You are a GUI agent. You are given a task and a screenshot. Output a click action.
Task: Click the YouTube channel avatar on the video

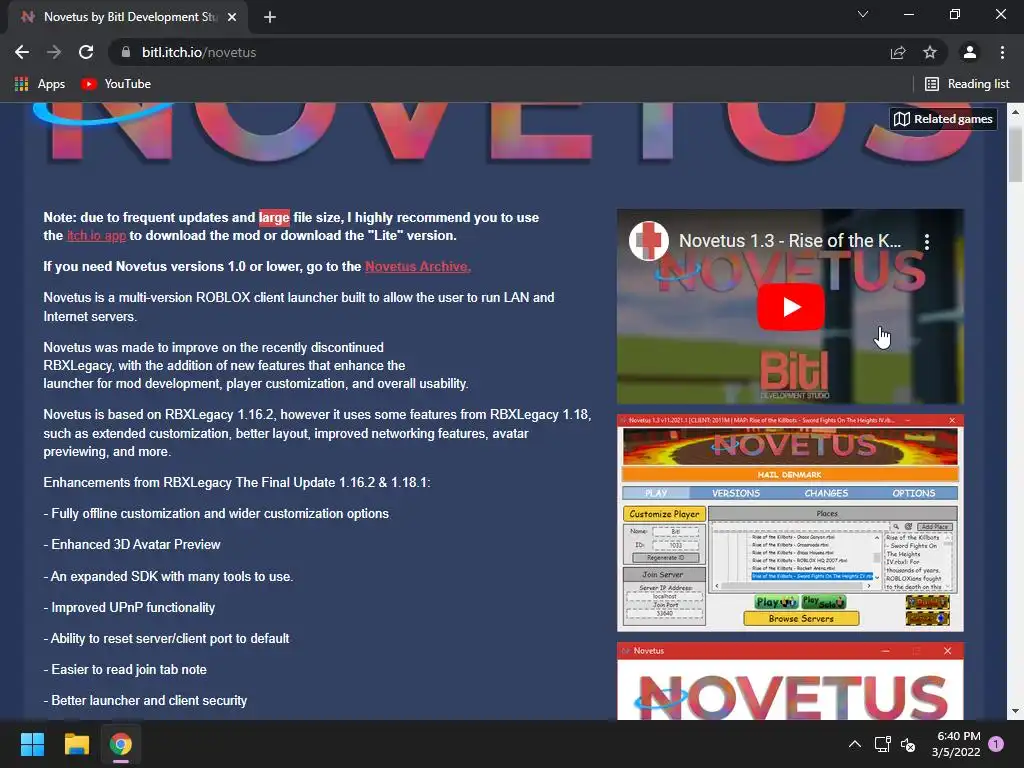[648, 241]
